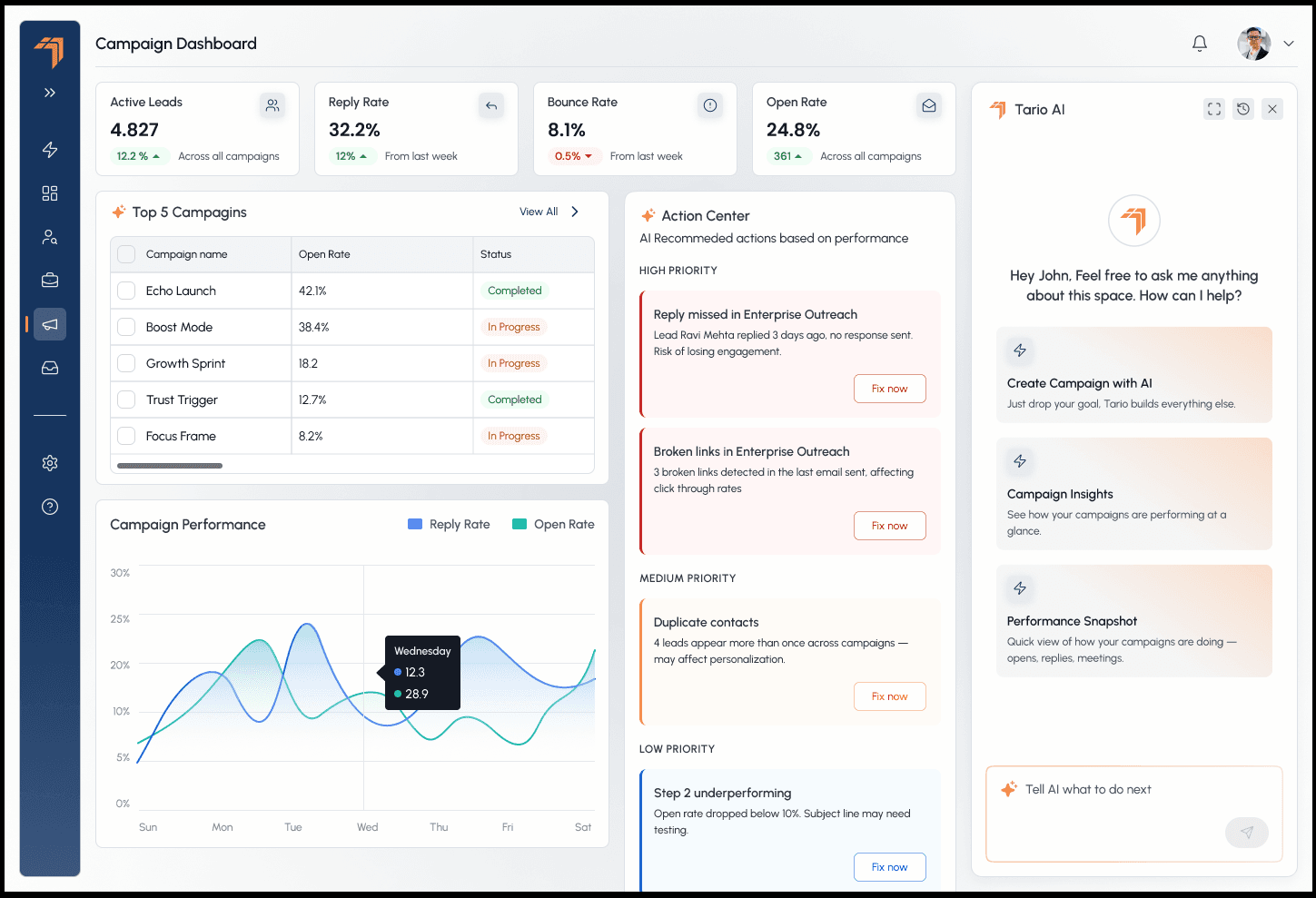Expand Tario AI panel to fullscreen

click(1213, 108)
